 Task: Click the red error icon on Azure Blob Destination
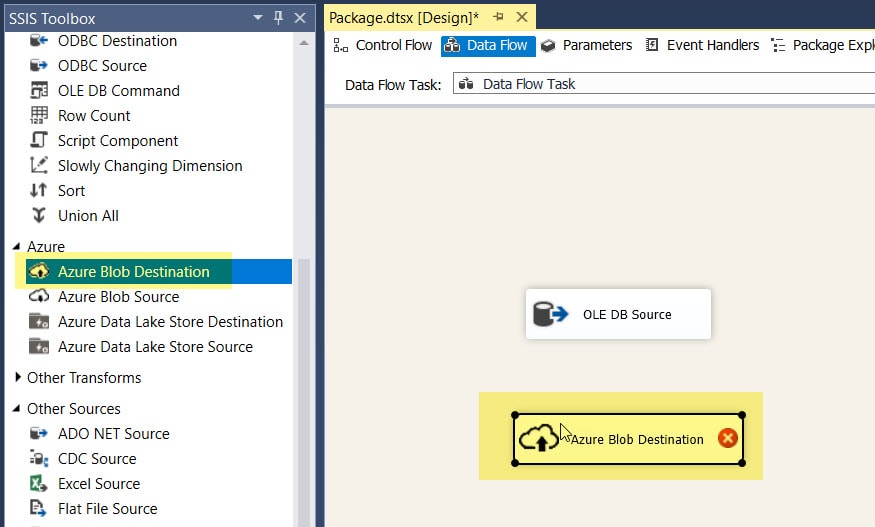coord(728,438)
